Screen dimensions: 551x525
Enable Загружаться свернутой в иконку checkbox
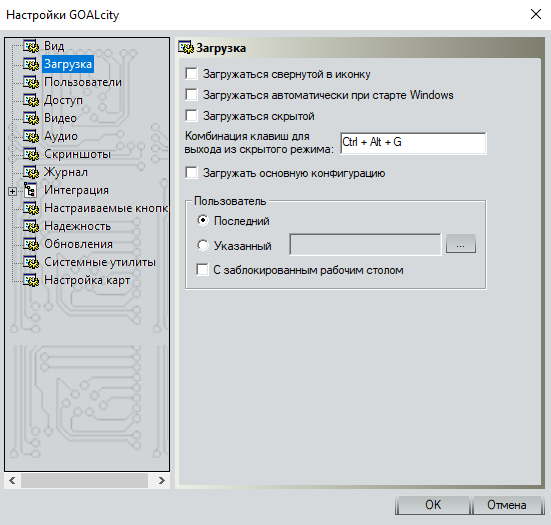point(192,74)
